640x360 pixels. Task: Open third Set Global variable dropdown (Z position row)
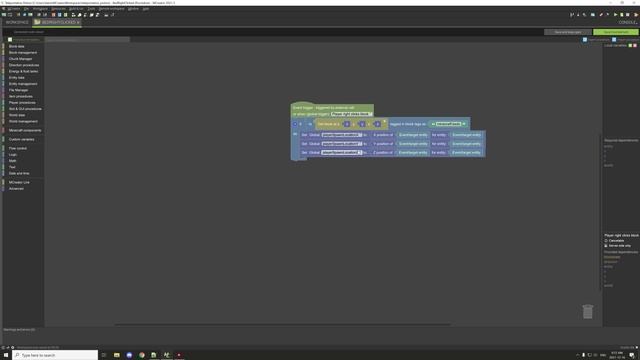pos(342,152)
